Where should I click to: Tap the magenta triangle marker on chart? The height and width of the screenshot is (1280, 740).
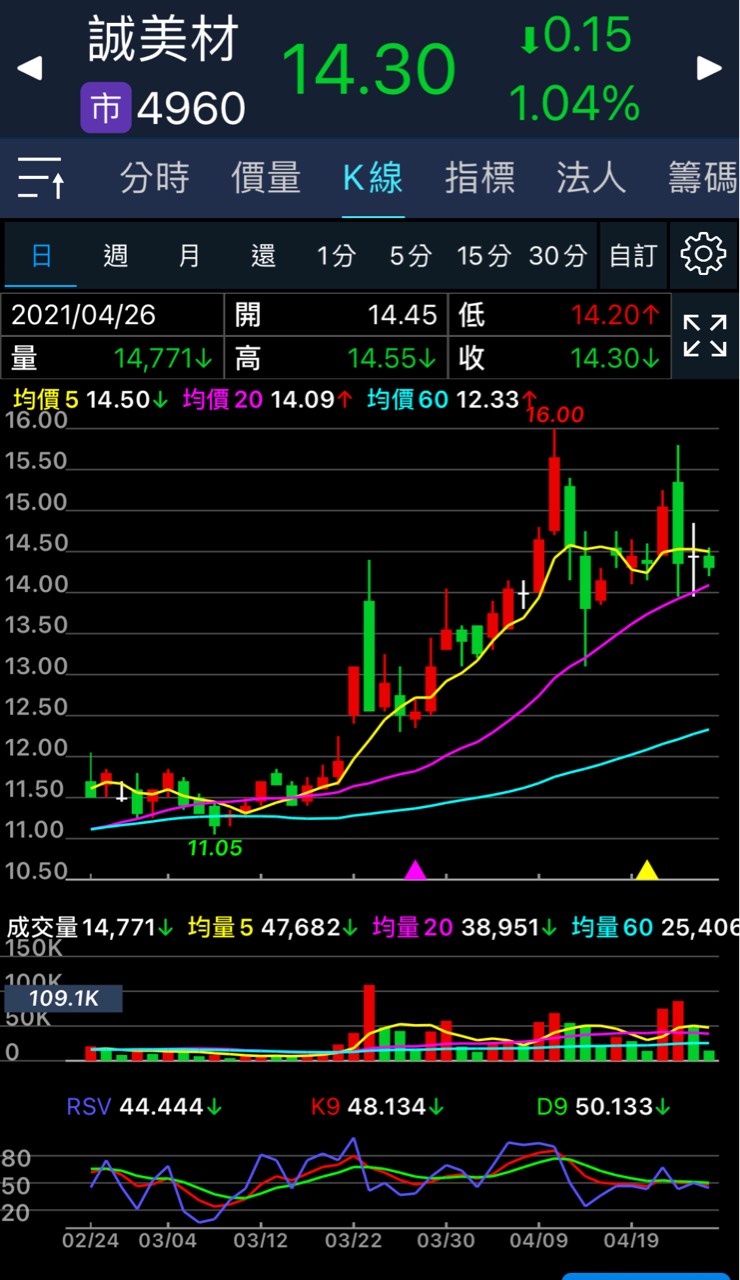click(x=415, y=870)
